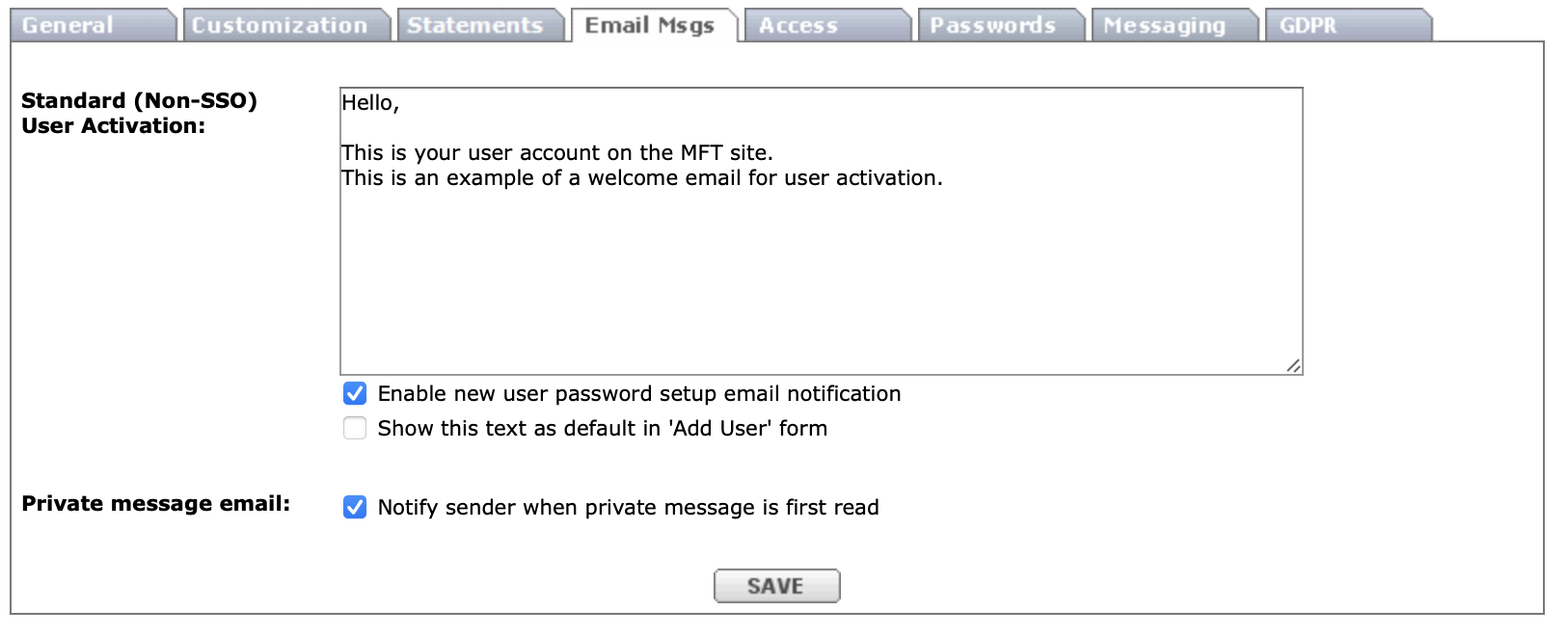Select the Email Msgs tab
The height and width of the screenshot is (636, 1568).
coord(649,26)
